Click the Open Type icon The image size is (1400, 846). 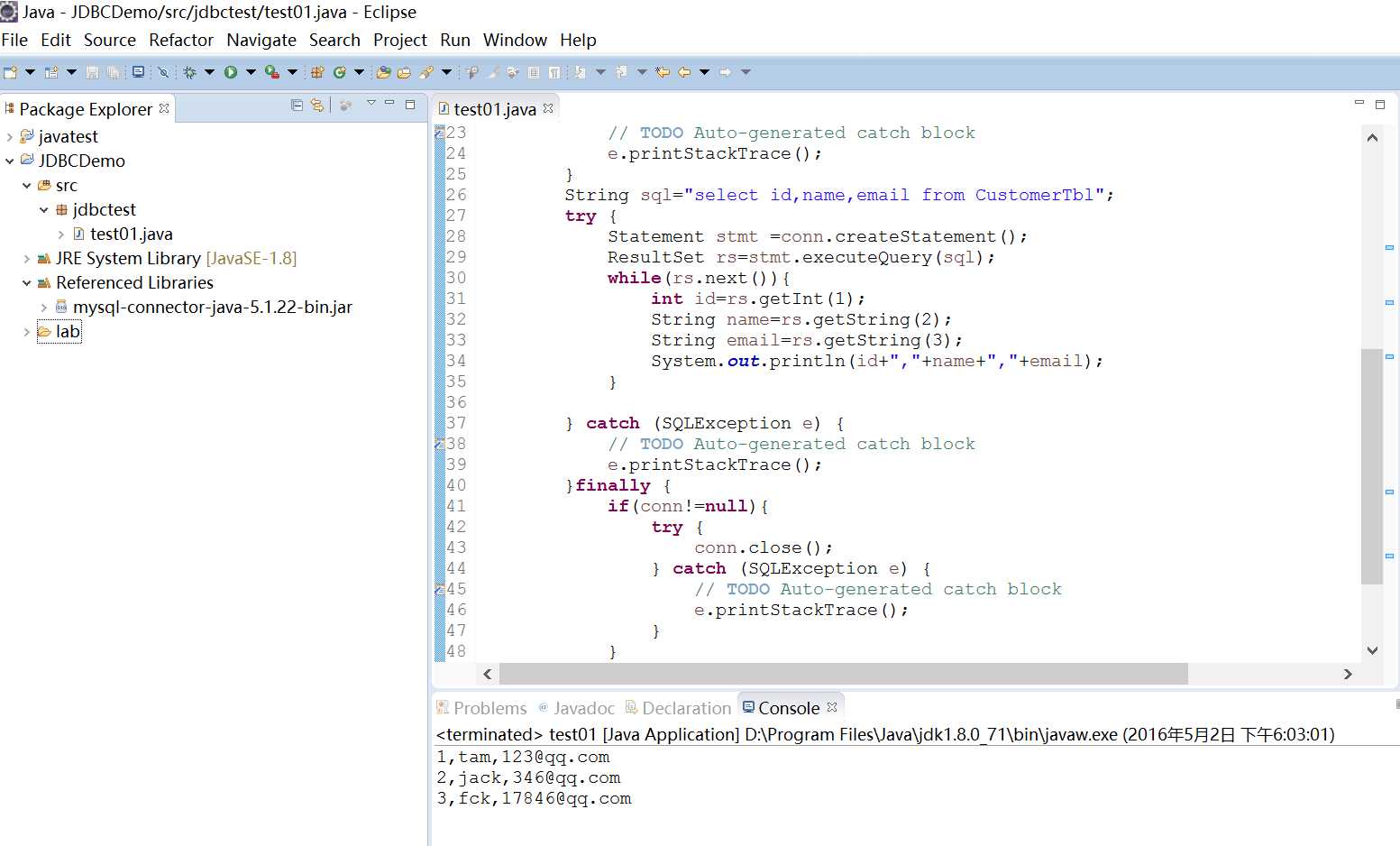(x=383, y=72)
